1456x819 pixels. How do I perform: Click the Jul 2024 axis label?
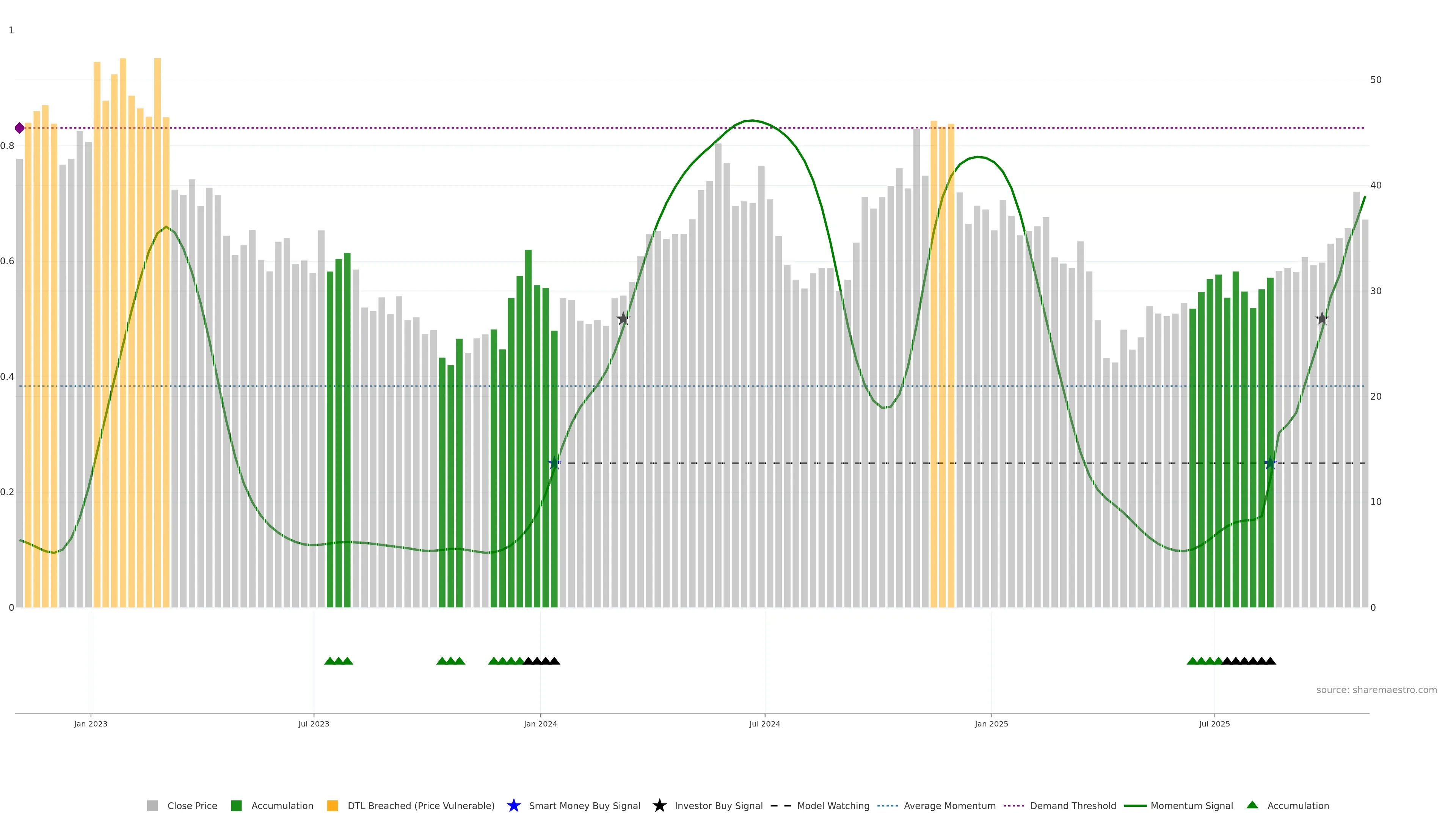[x=764, y=724]
